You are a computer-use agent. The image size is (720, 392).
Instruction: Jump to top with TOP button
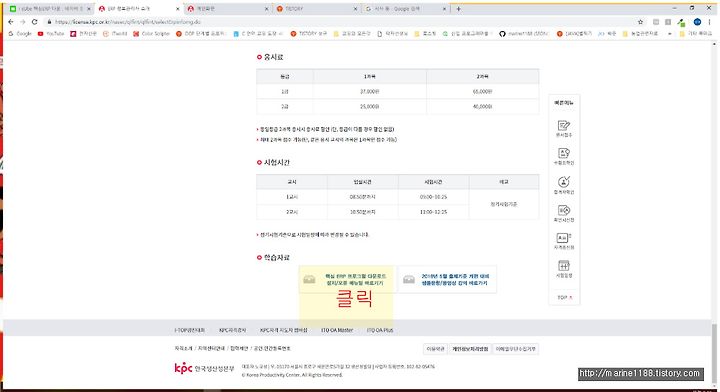coord(564,297)
